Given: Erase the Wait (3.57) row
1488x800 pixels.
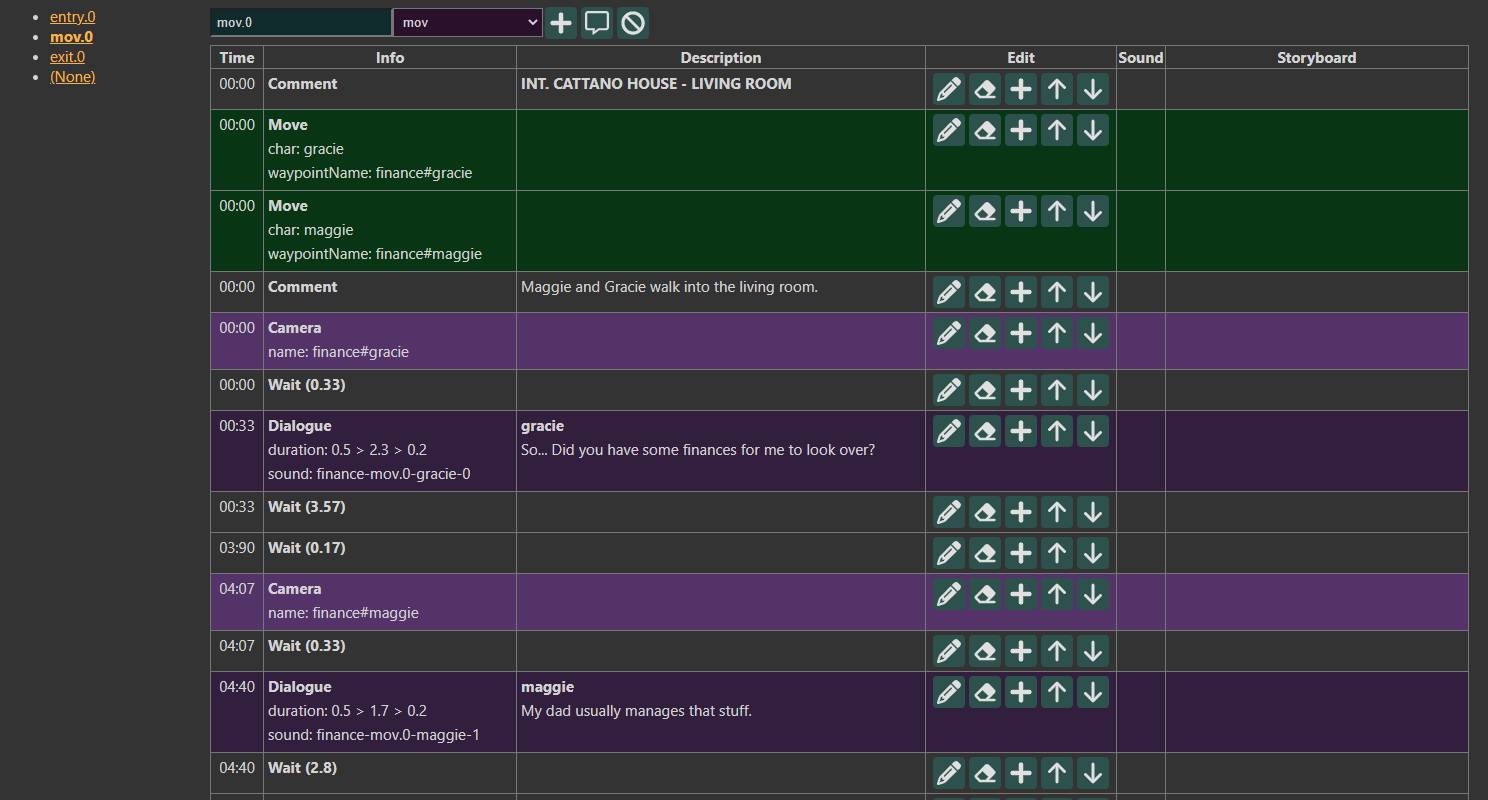Looking at the screenshot, I should (984, 512).
